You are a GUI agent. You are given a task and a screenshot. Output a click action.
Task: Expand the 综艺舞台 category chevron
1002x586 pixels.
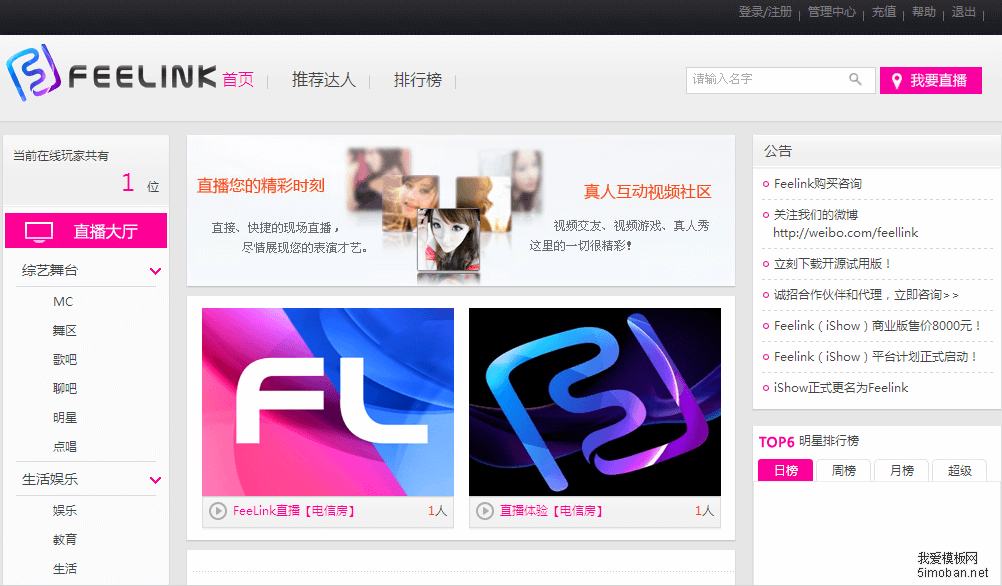(155, 270)
